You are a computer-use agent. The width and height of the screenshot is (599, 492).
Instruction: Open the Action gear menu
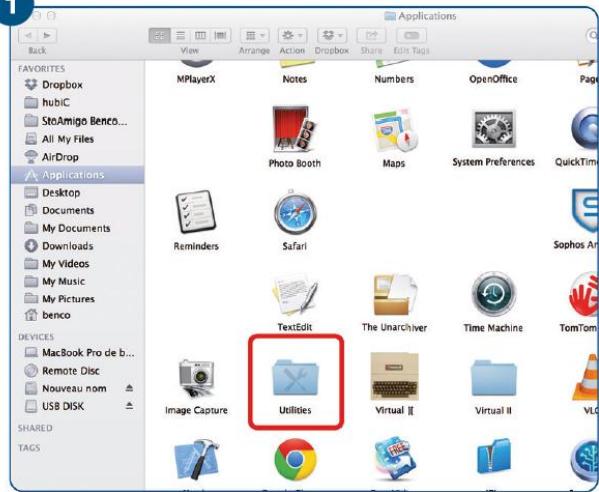coord(292,36)
